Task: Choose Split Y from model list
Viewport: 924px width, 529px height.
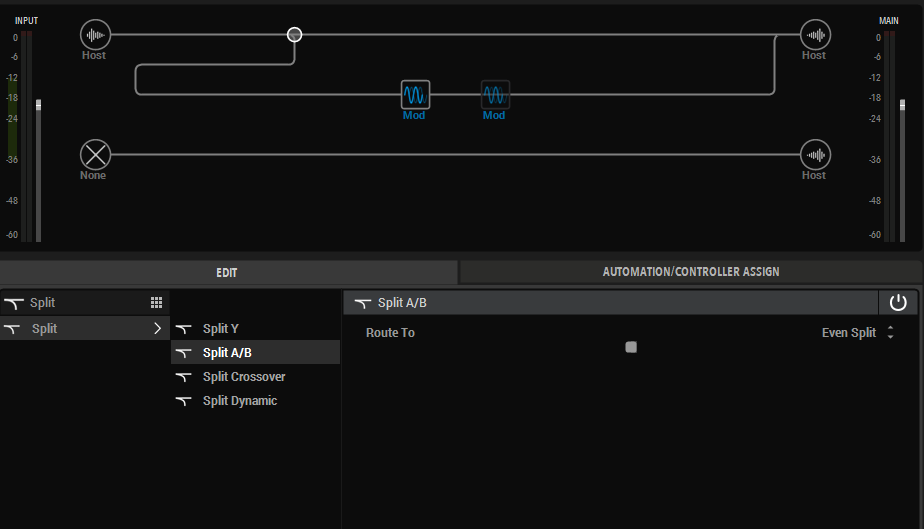Action: tap(220, 328)
